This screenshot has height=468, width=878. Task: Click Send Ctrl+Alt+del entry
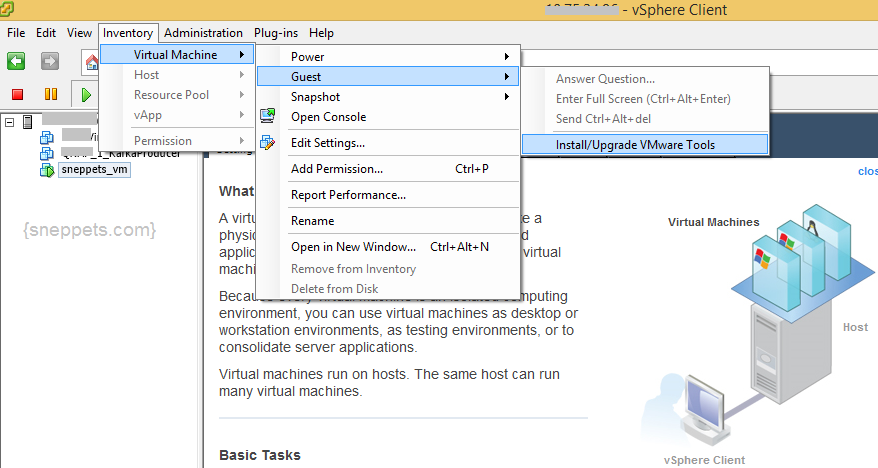pyautogui.click(x=645, y=119)
